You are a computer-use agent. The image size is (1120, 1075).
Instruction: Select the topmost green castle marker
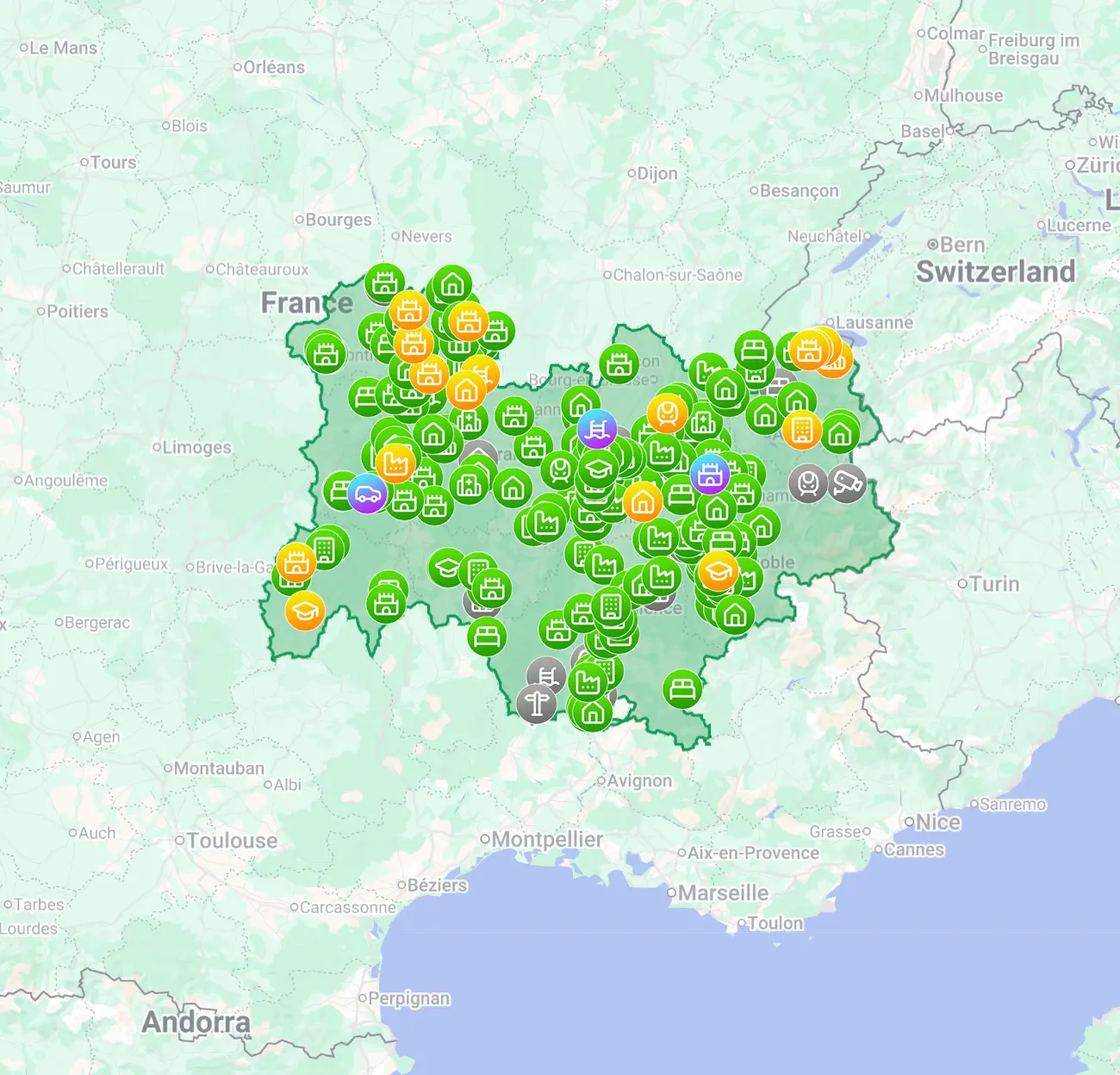click(385, 282)
